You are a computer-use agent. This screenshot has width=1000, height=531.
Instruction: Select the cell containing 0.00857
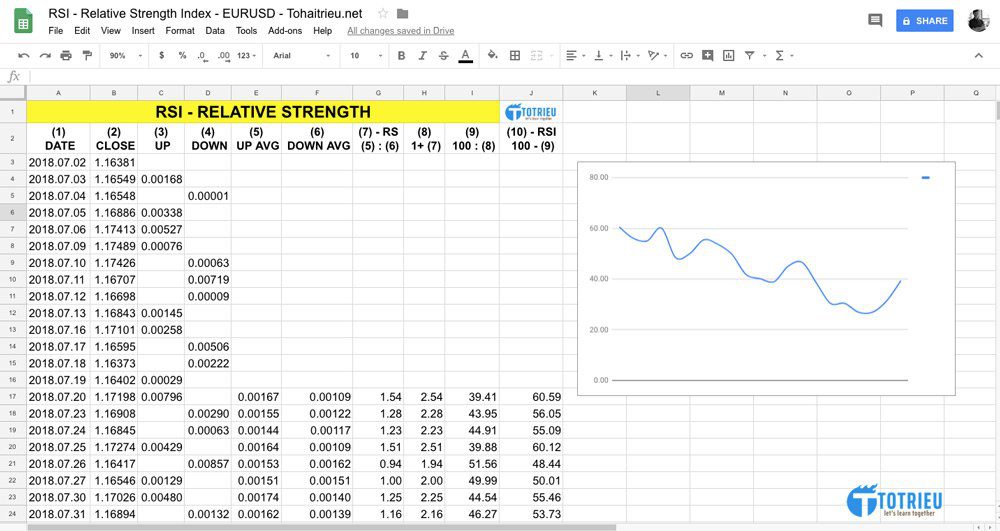208,463
